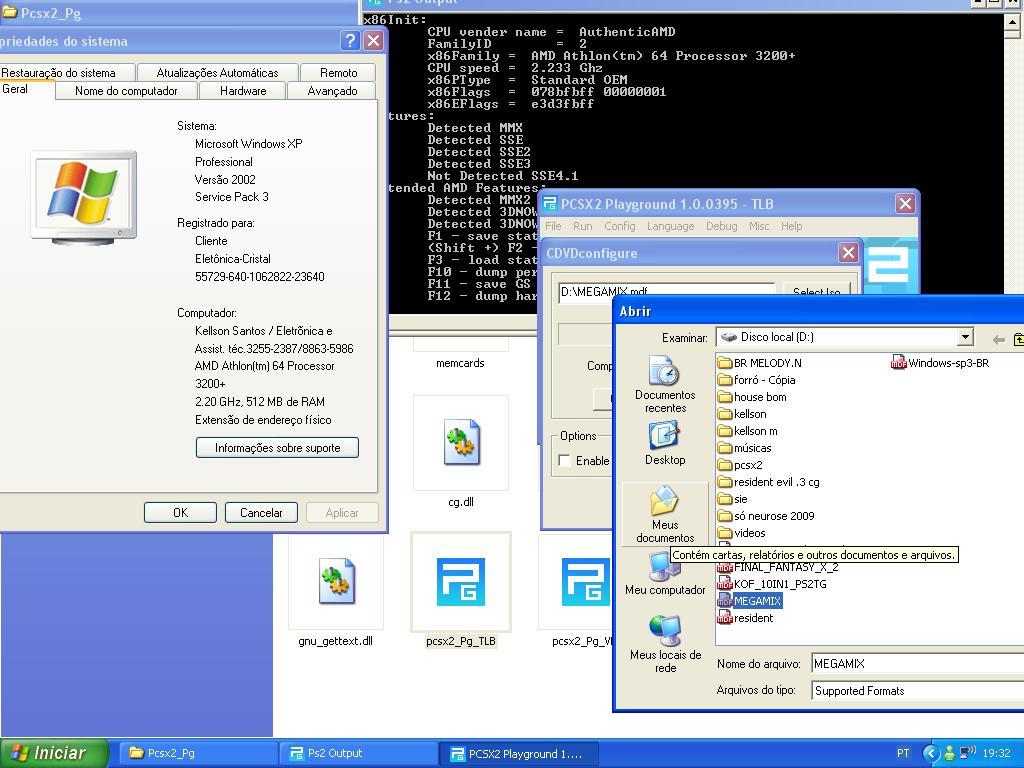Select the house bom folder
Image resolution: width=1024 pixels, height=768 pixels.
click(752, 396)
